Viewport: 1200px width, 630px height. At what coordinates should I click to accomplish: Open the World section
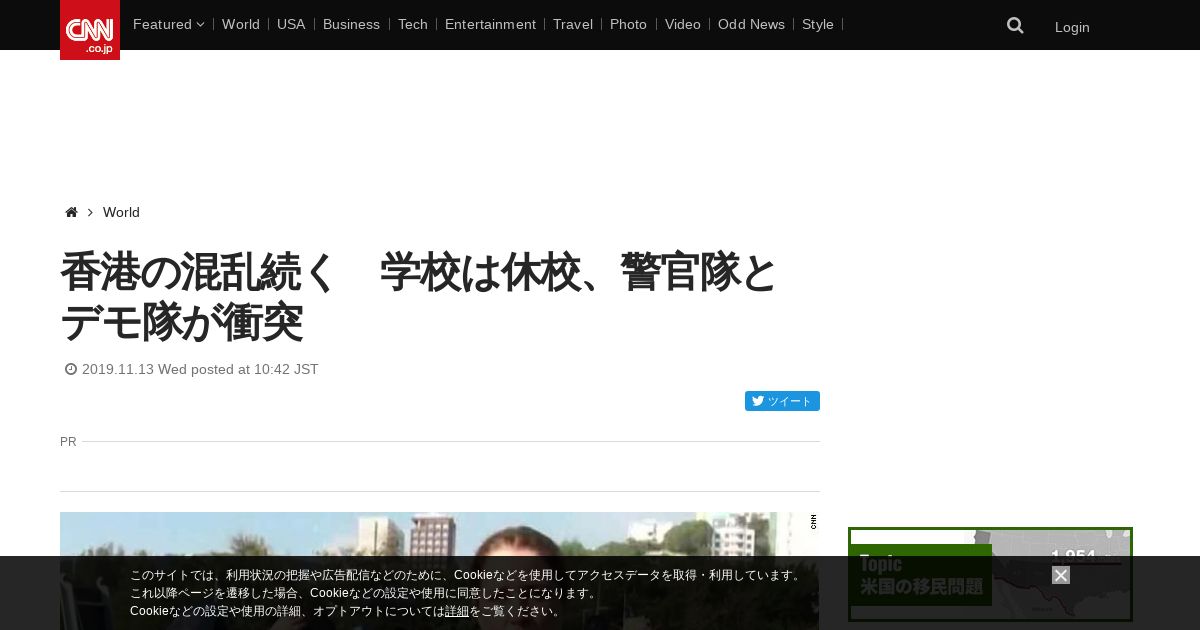pos(241,24)
